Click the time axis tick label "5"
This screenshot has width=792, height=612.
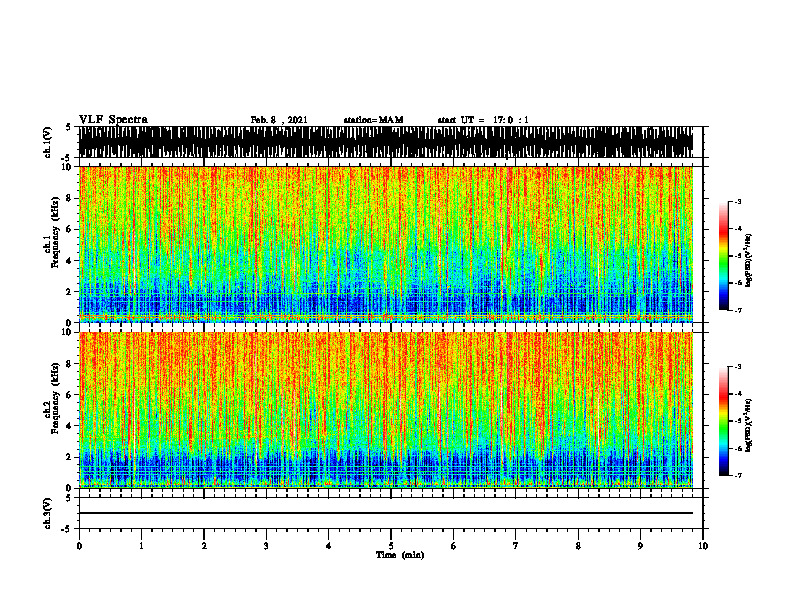[x=391, y=546]
